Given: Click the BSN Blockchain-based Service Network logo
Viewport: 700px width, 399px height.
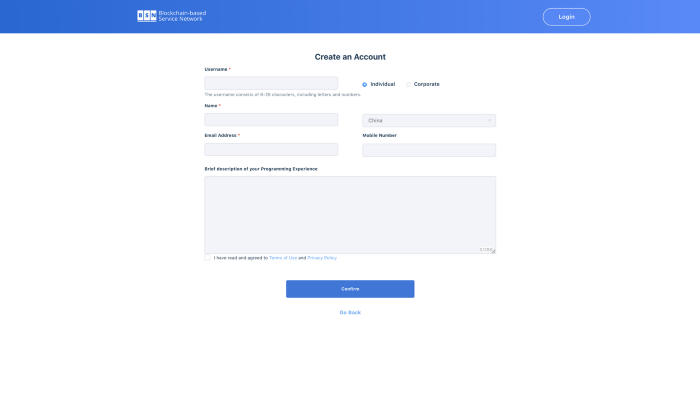Looking at the screenshot, I should coord(171,16).
